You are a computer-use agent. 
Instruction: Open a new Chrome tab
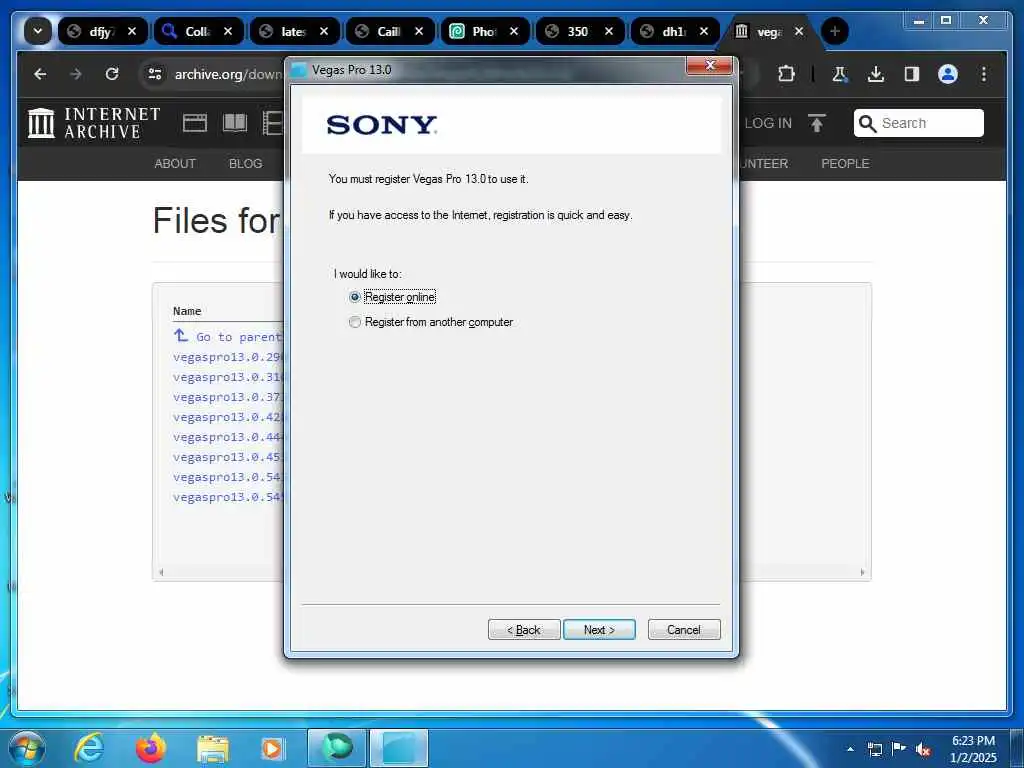(x=835, y=31)
